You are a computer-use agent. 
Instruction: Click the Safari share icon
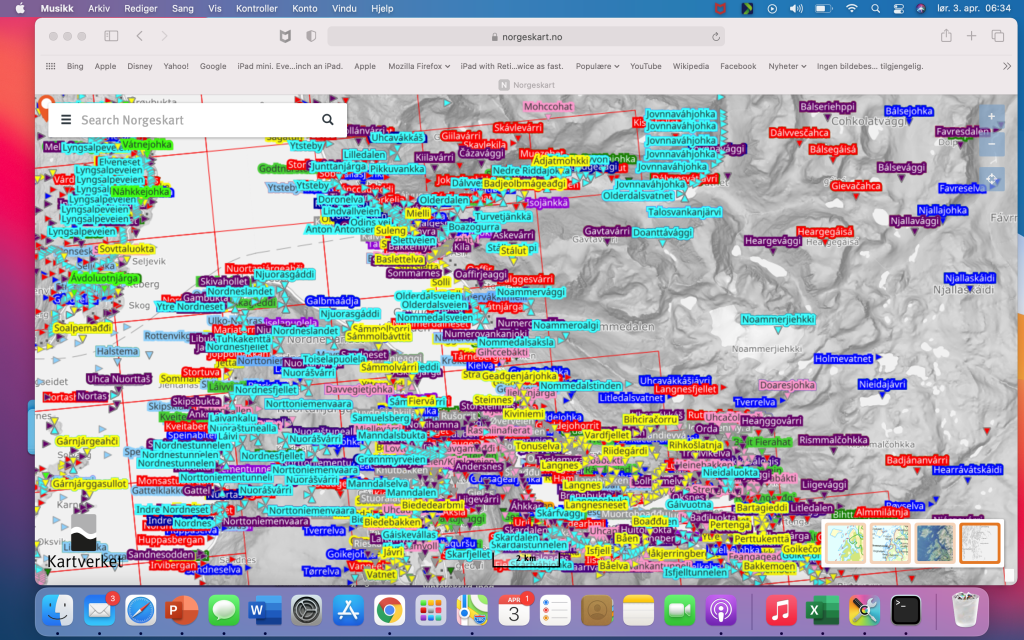tap(946, 36)
